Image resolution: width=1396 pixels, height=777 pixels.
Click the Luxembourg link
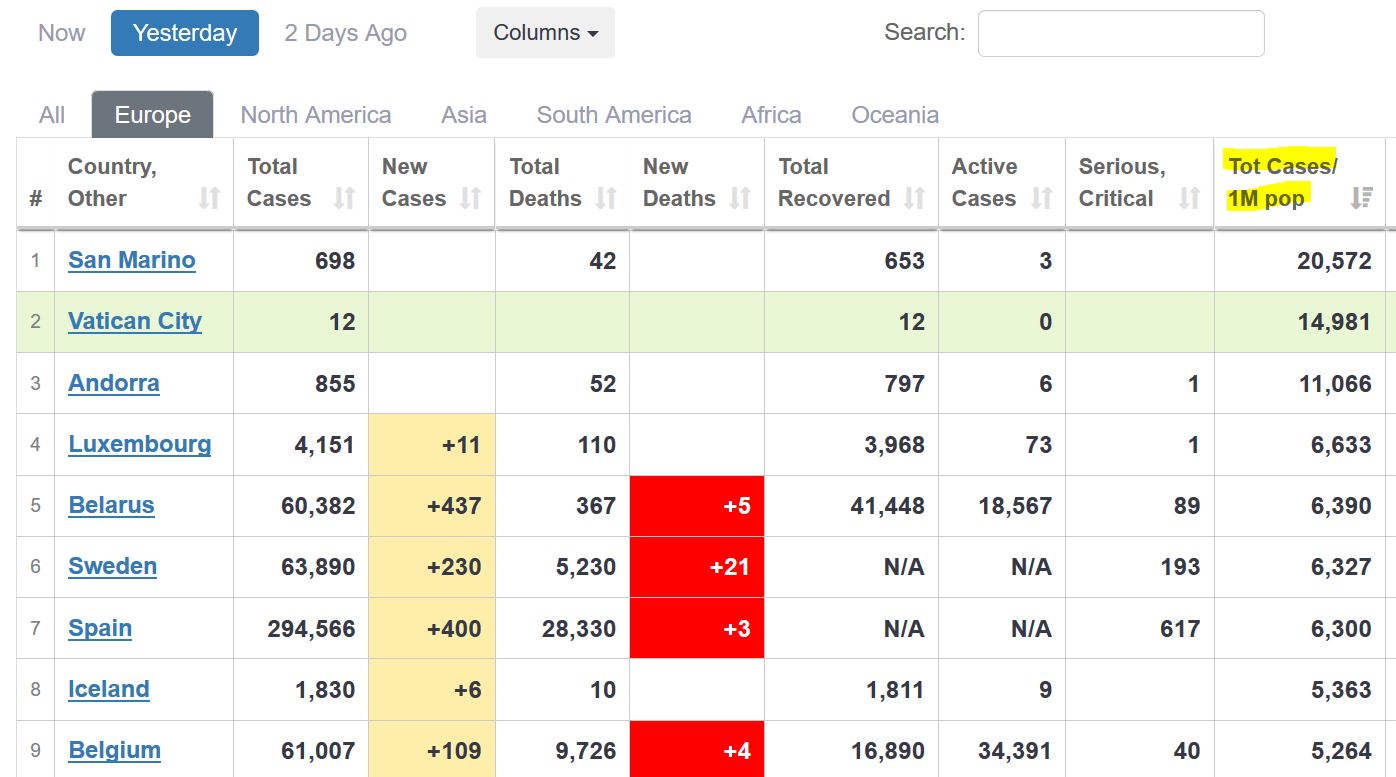pos(140,444)
